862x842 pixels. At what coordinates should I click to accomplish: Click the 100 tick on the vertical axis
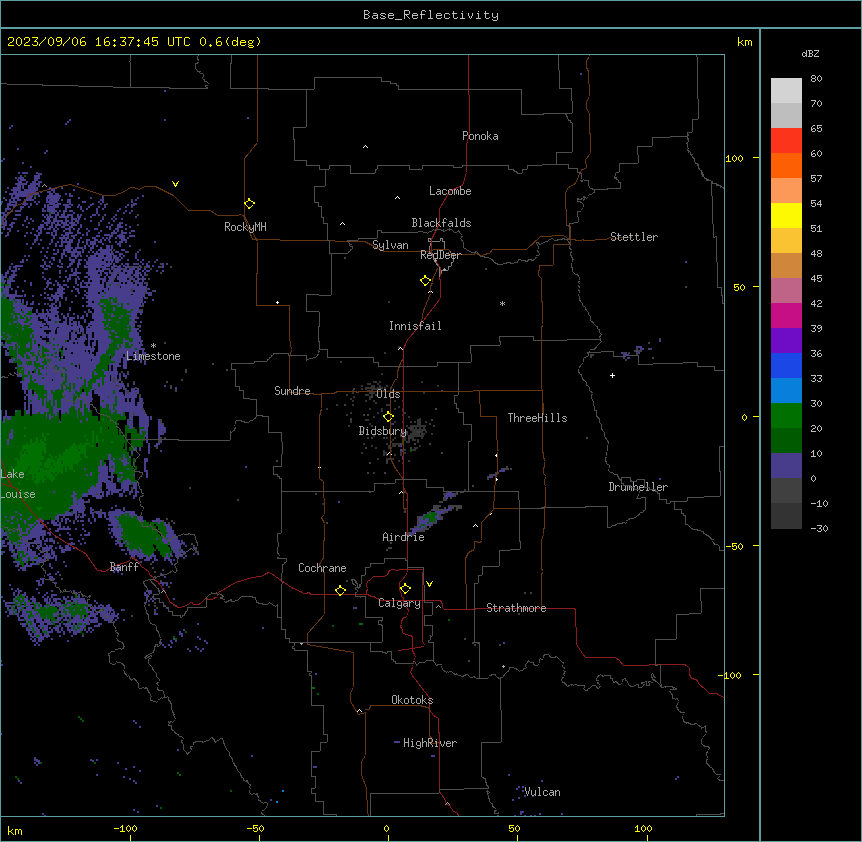734,158
